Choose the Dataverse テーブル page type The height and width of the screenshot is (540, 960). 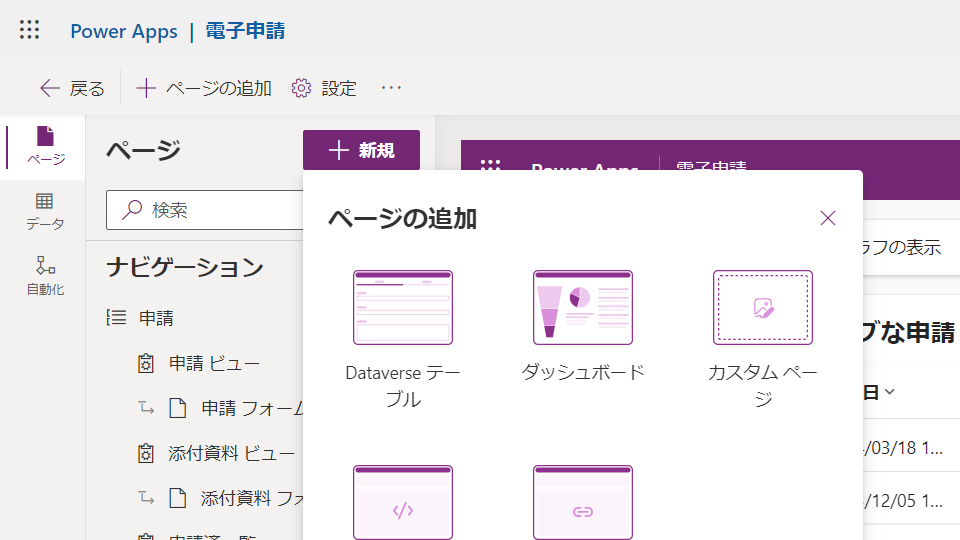(x=403, y=339)
